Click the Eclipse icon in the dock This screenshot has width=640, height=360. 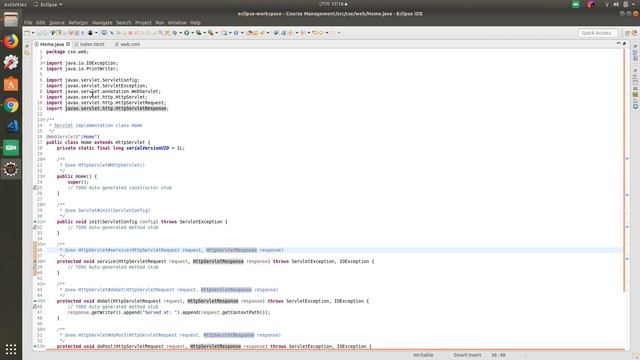click(x=11, y=169)
